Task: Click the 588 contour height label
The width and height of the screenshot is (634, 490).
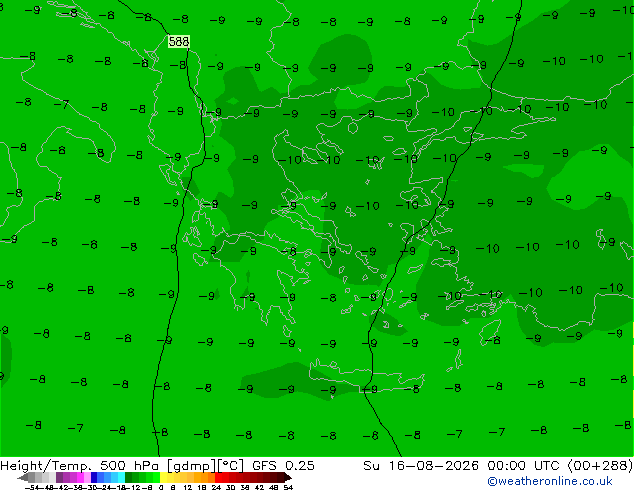Action: pyautogui.click(x=179, y=41)
